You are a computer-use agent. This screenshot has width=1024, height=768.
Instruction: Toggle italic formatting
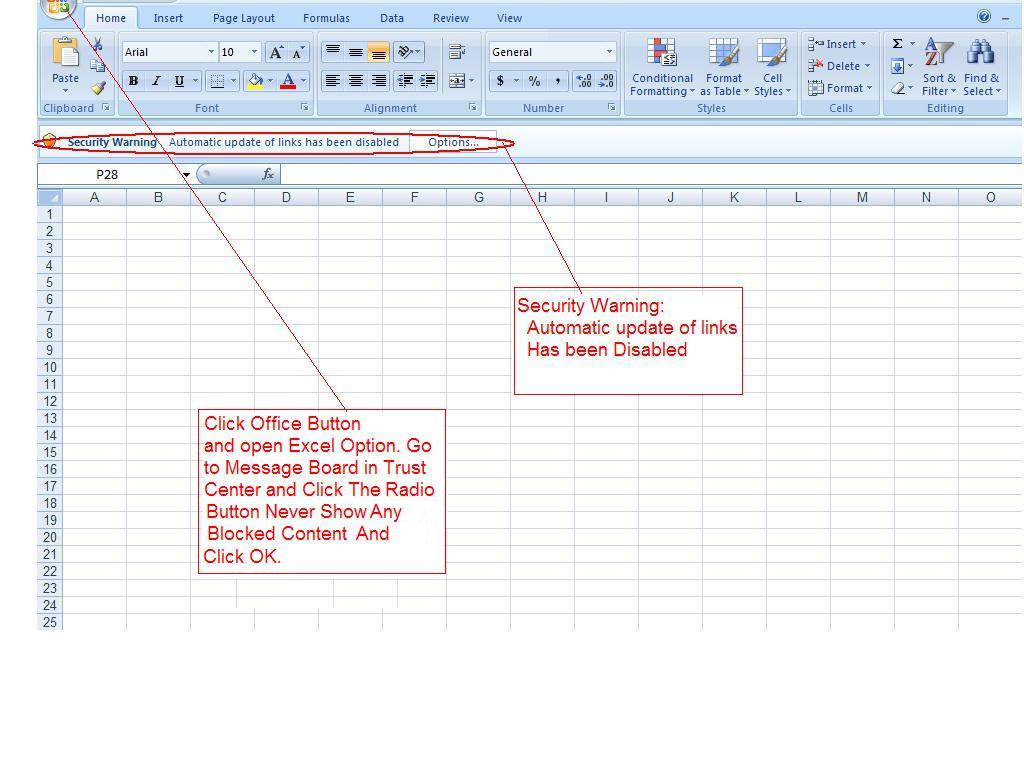click(156, 81)
